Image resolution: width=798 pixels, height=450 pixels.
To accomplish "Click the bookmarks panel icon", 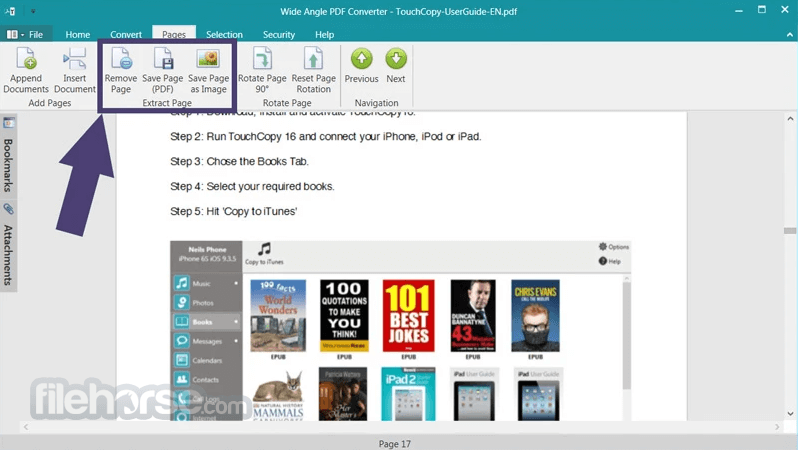I will coord(9,123).
